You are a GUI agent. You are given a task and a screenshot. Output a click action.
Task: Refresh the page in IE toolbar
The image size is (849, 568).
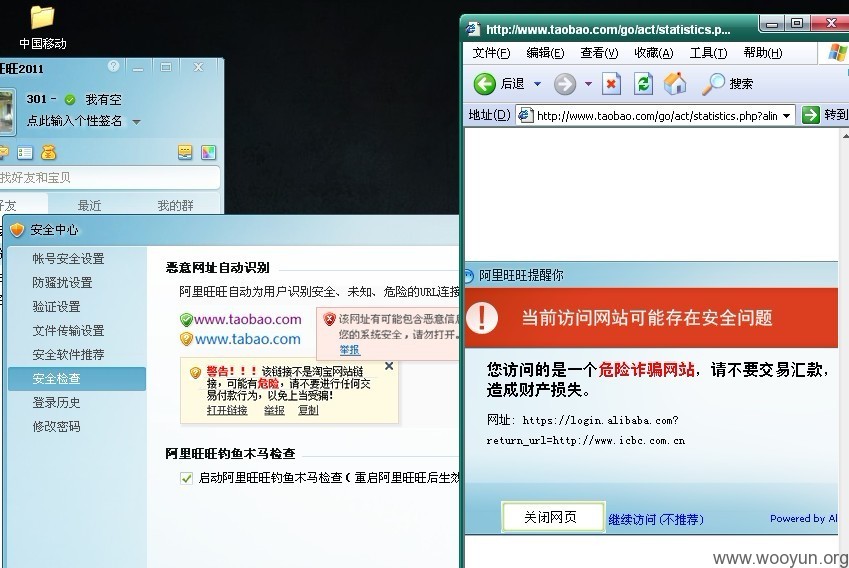coord(643,84)
